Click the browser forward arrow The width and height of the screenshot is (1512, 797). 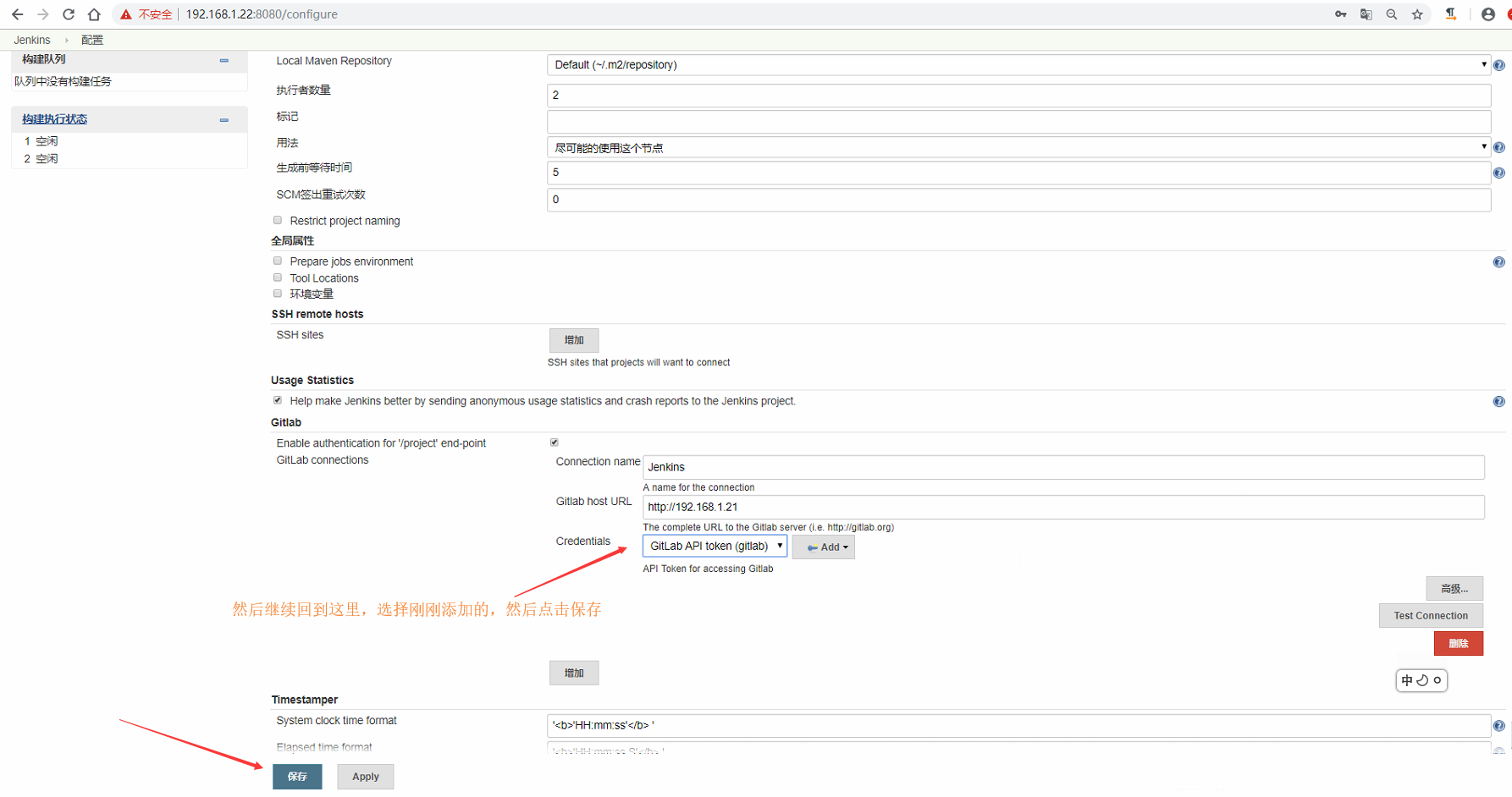[x=42, y=14]
